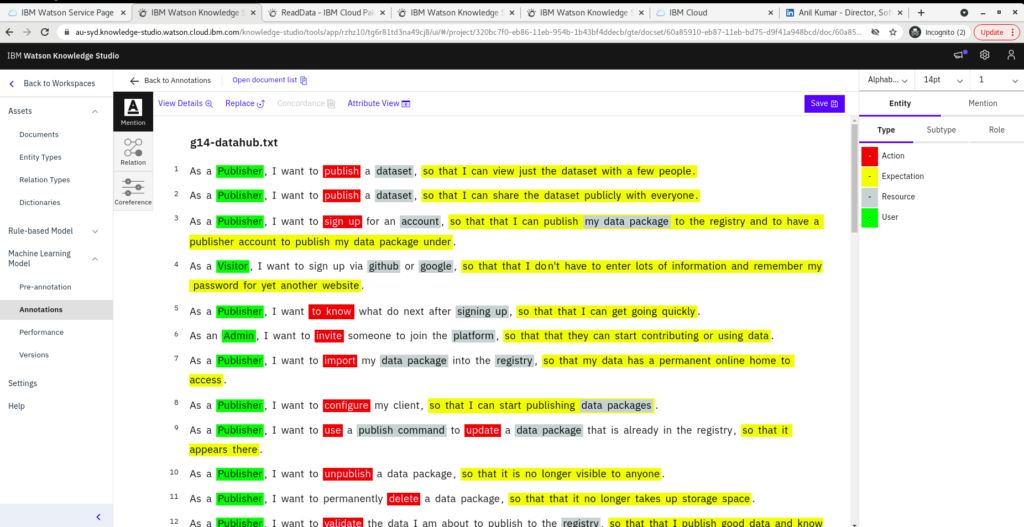Click the settings gear in the header

[985, 55]
